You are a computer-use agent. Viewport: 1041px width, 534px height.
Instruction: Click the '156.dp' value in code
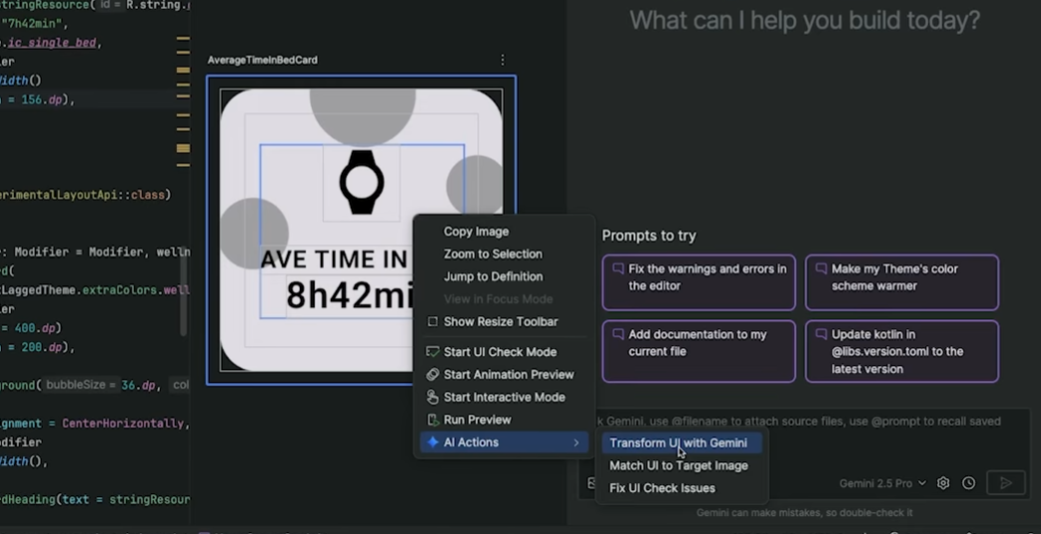click(x=44, y=100)
